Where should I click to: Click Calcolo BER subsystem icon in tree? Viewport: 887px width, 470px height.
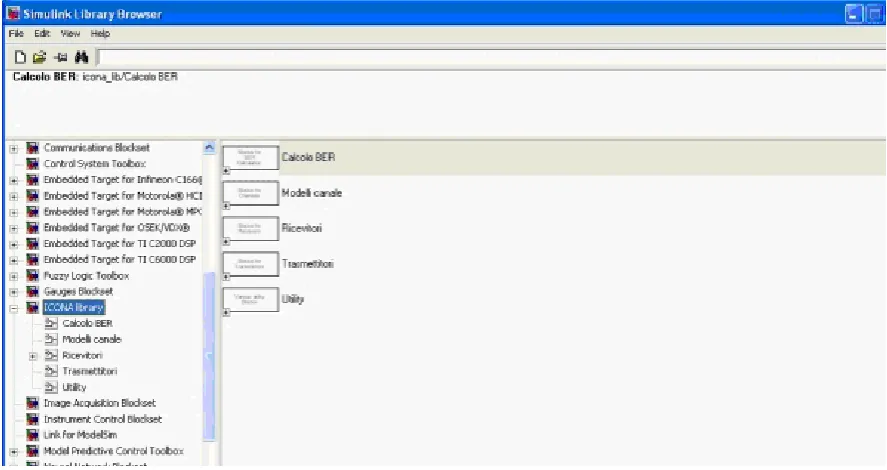click(x=51, y=324)
